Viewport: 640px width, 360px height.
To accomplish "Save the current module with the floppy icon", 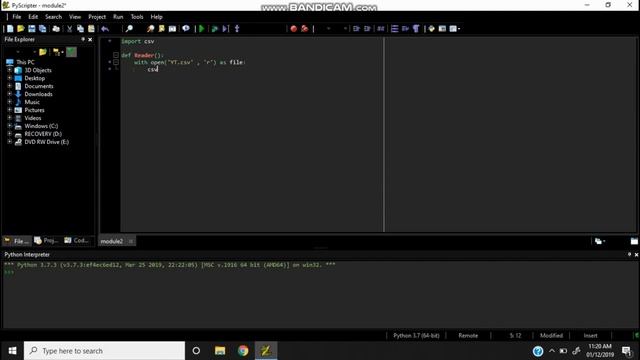I will click(x=31, y=29).
